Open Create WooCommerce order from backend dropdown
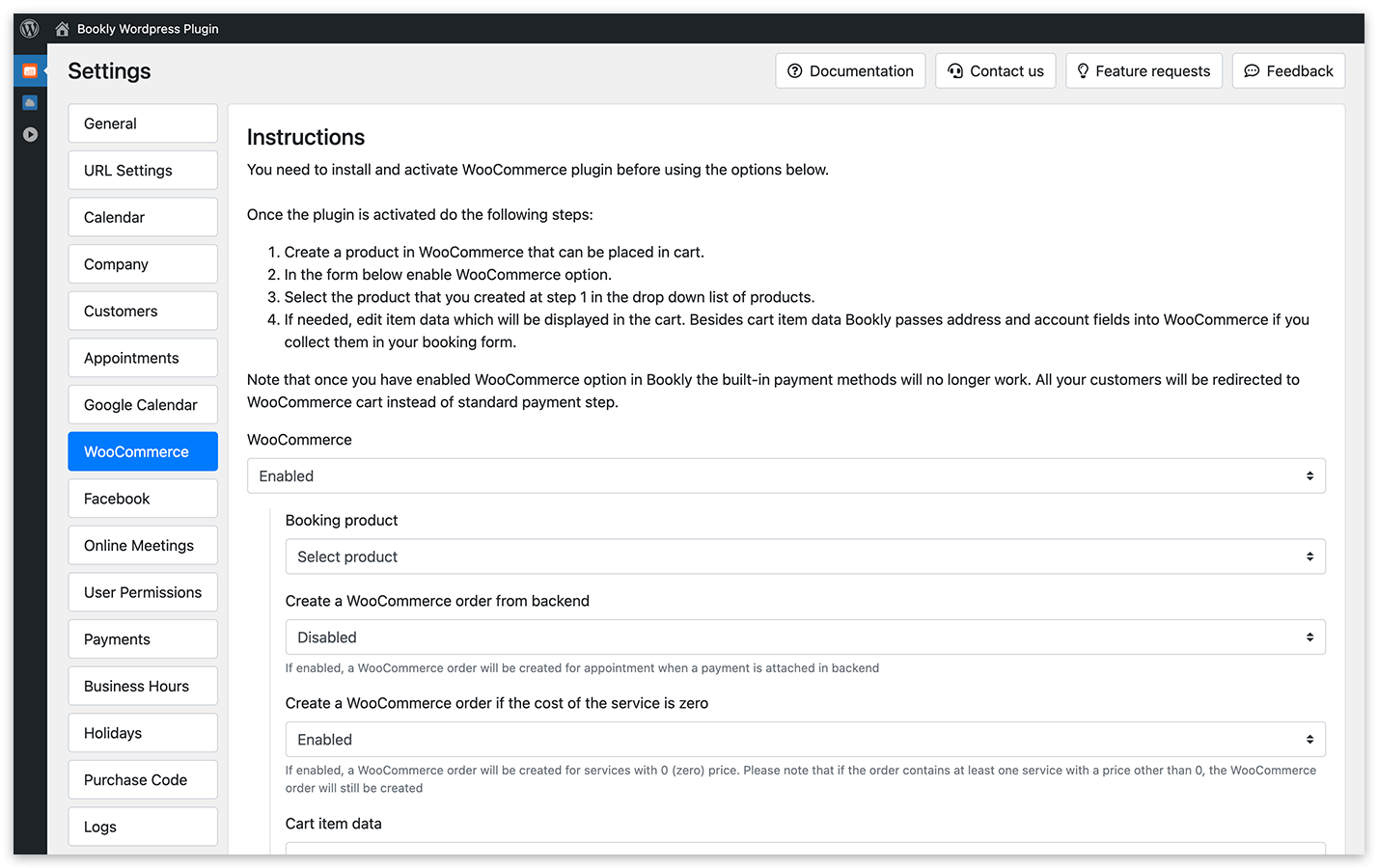 point(805,637)
